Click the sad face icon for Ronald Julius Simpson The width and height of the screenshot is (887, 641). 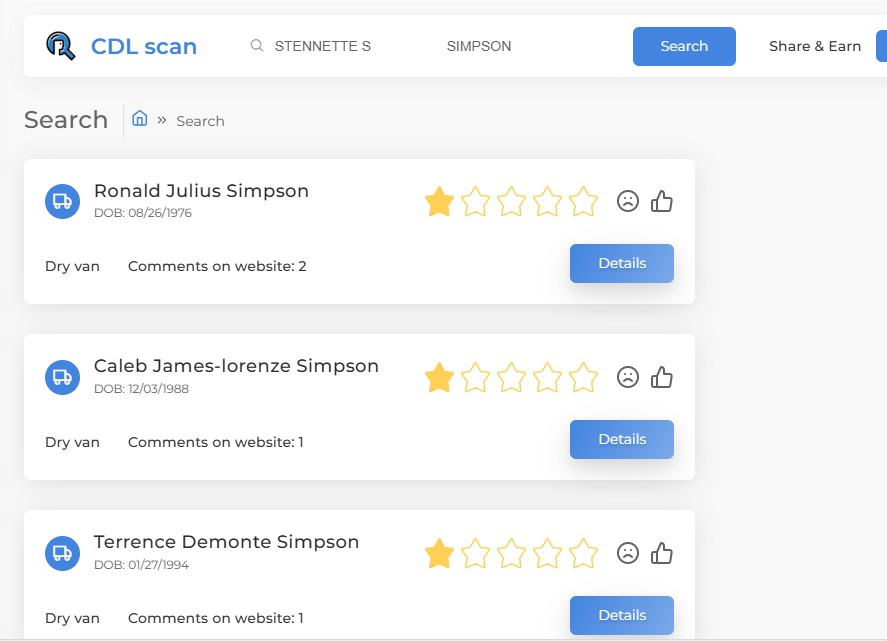(x=627, y=201)
